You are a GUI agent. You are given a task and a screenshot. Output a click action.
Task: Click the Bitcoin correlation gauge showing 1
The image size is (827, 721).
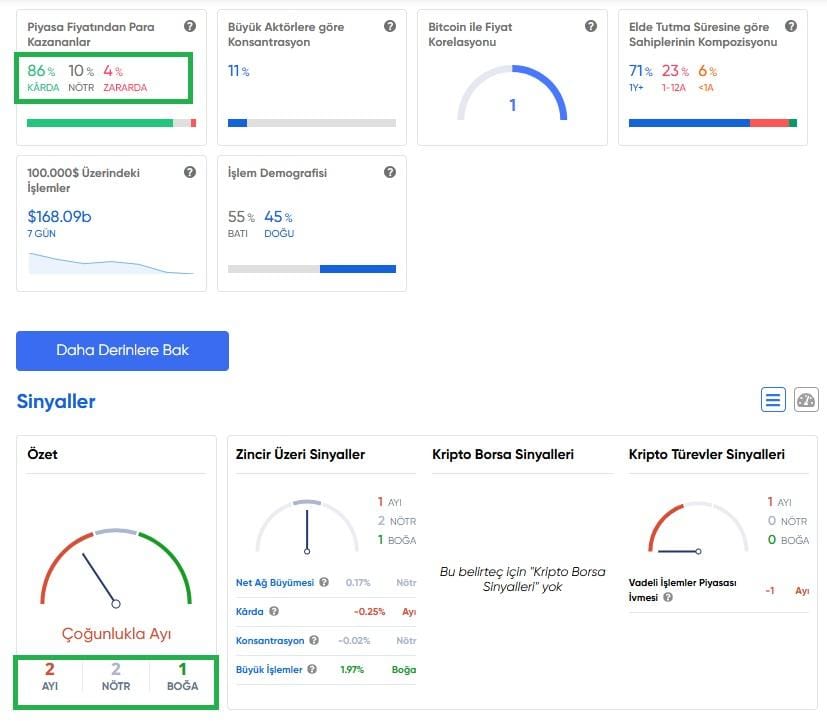click(x=512, y=95)
